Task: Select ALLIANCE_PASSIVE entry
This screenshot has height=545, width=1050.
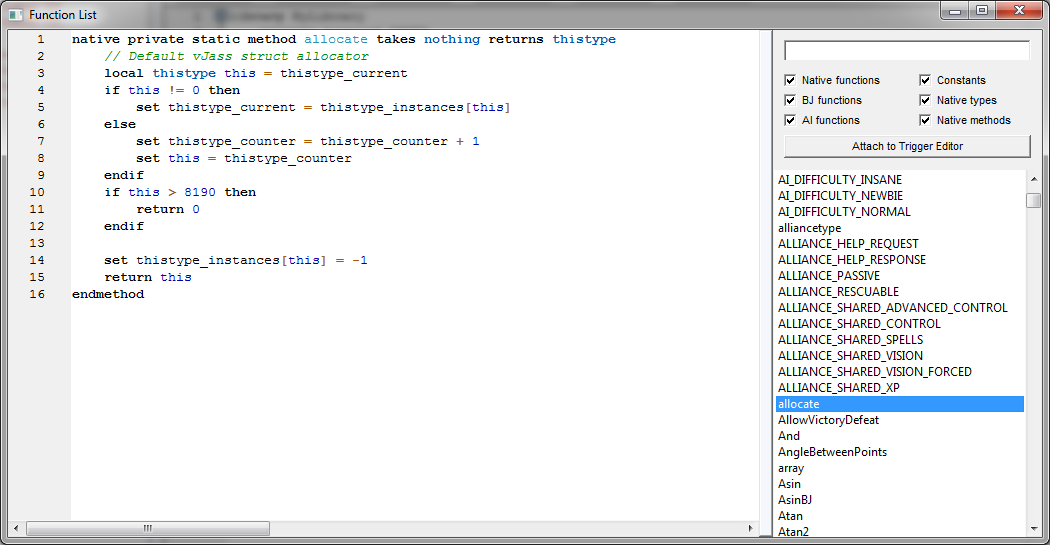Action: (x=899, y=276)
